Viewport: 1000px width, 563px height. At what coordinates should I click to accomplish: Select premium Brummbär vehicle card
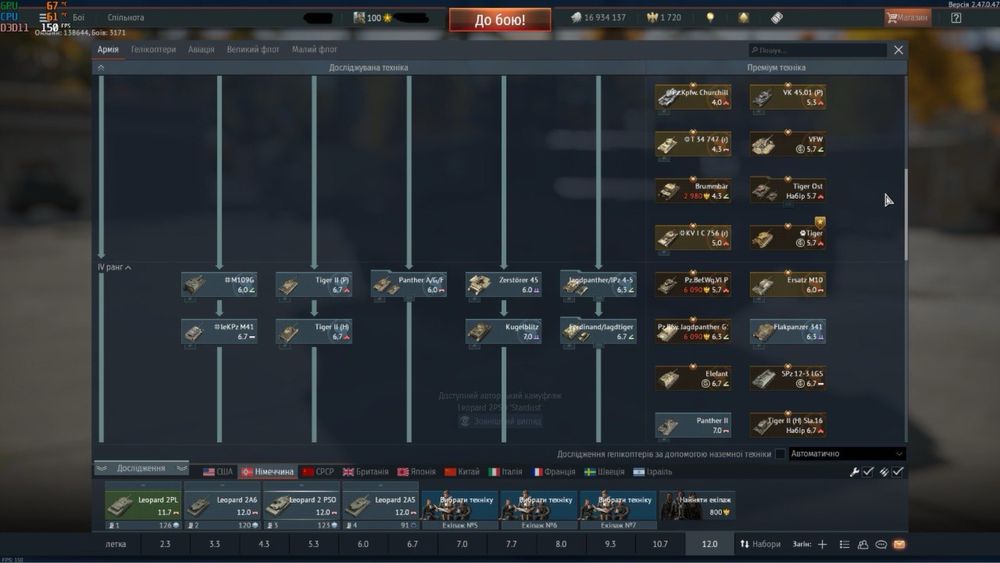click(x=693, y=191)
